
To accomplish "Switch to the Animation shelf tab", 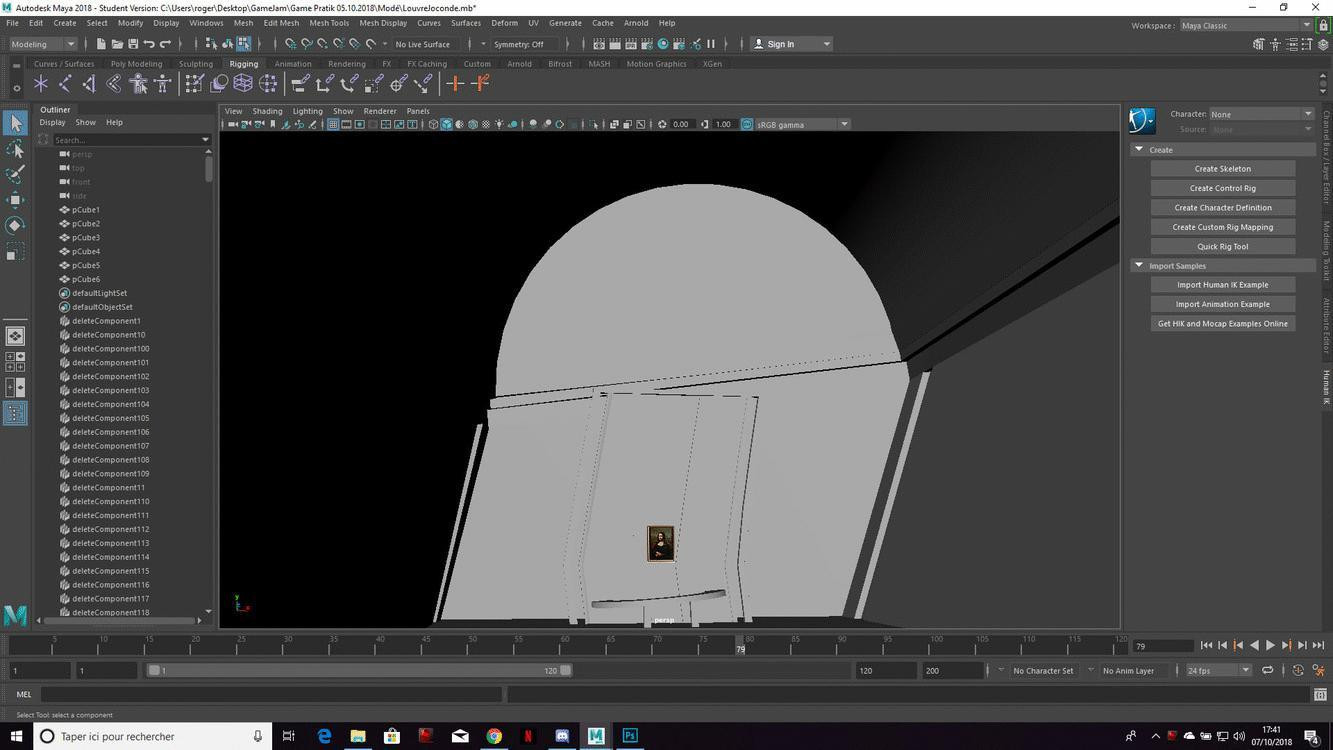I will click(293, 64).
